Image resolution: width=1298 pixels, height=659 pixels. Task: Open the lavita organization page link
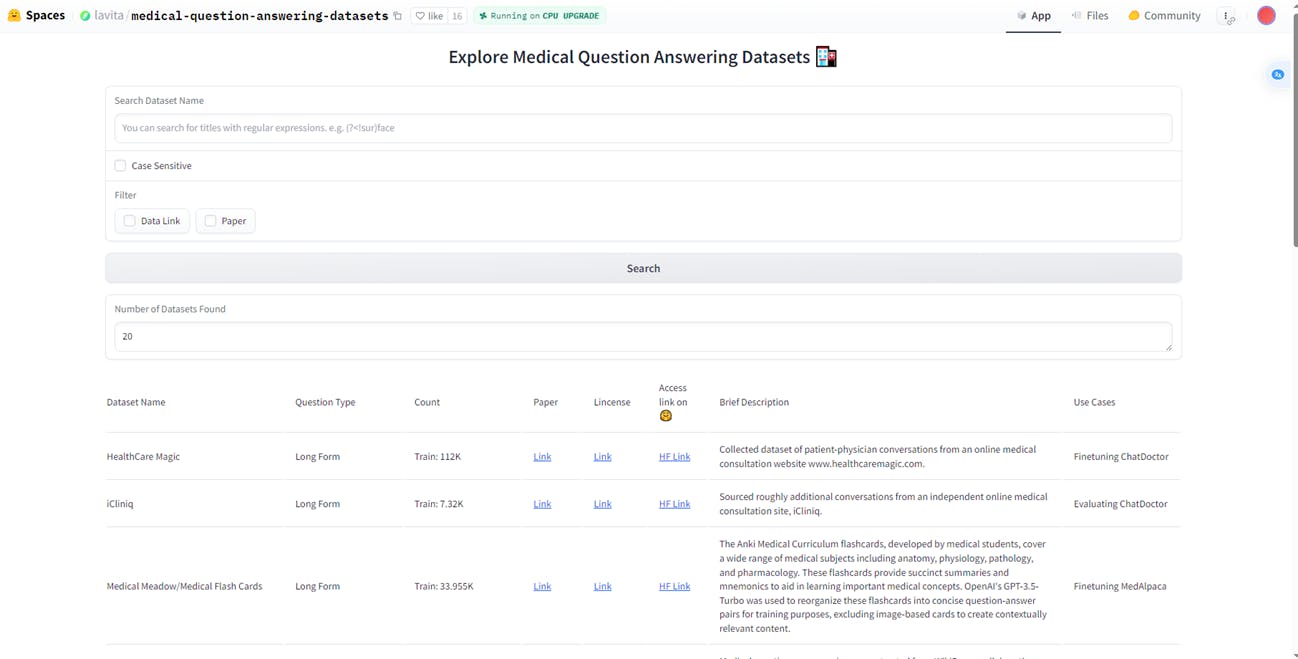(109, 16)
